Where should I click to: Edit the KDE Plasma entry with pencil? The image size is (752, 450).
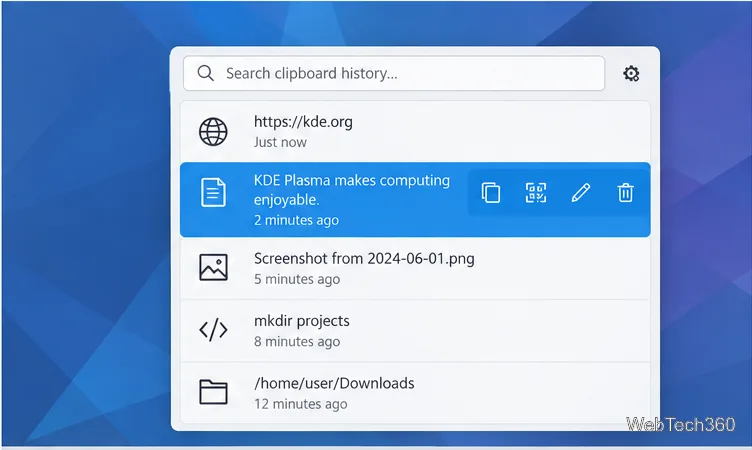pyautogui.click(x=580, y=193)
